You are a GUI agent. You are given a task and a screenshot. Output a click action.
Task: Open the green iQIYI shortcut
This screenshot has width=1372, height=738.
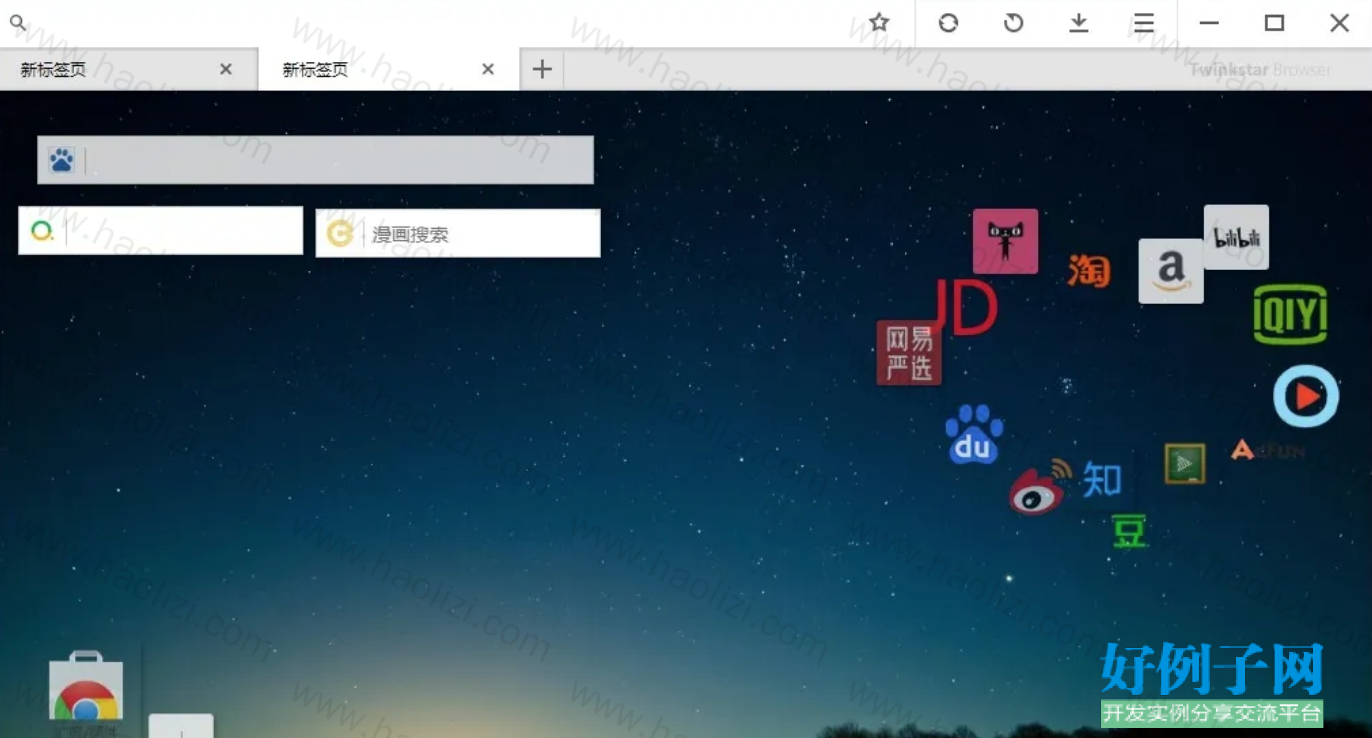(x=1290, y=315)
